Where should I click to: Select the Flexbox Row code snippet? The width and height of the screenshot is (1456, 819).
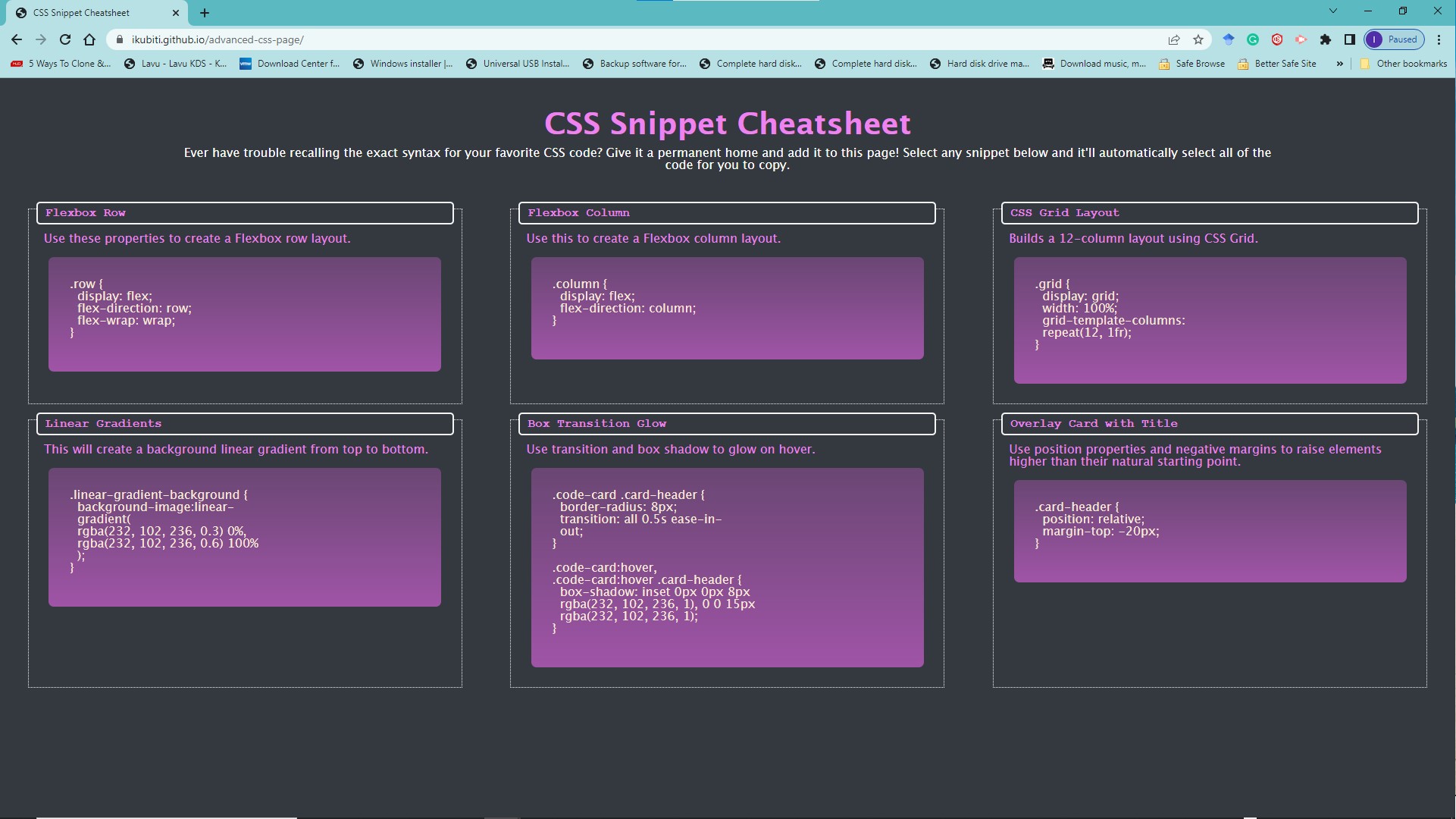click(x=245, y=314)
